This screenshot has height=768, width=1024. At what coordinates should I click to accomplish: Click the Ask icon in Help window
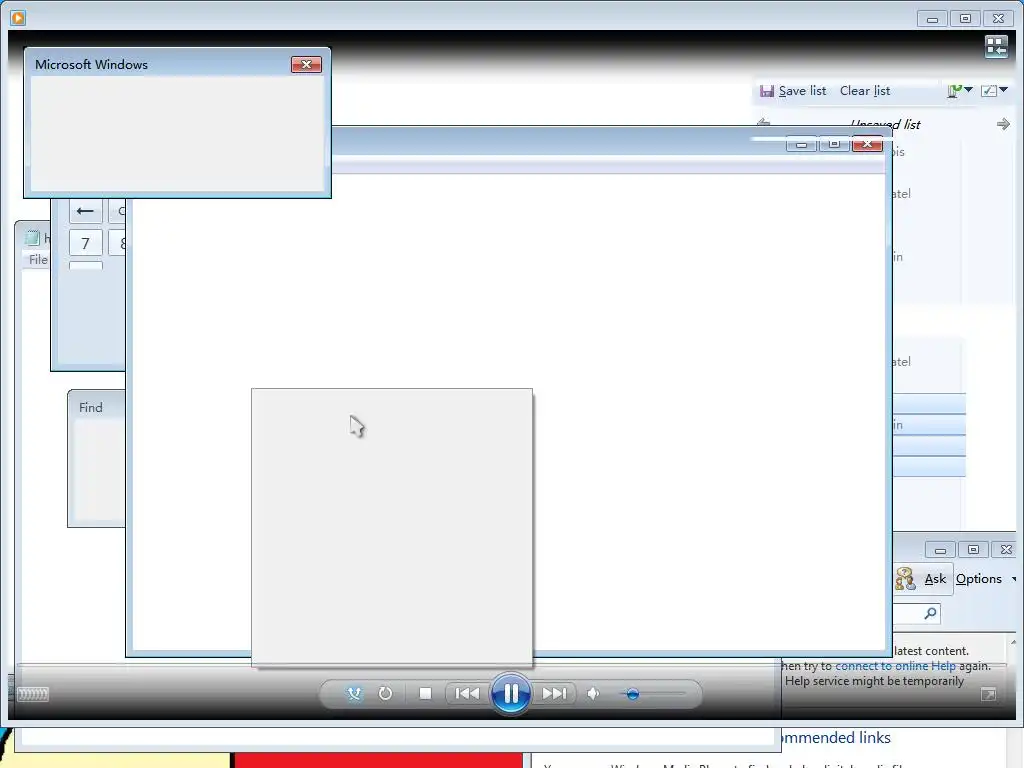tap(905, 579)
